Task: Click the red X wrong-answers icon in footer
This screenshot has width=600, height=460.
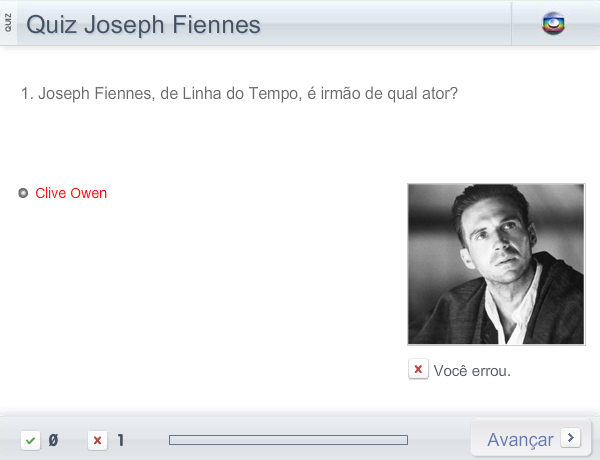Action: [98, 440]
